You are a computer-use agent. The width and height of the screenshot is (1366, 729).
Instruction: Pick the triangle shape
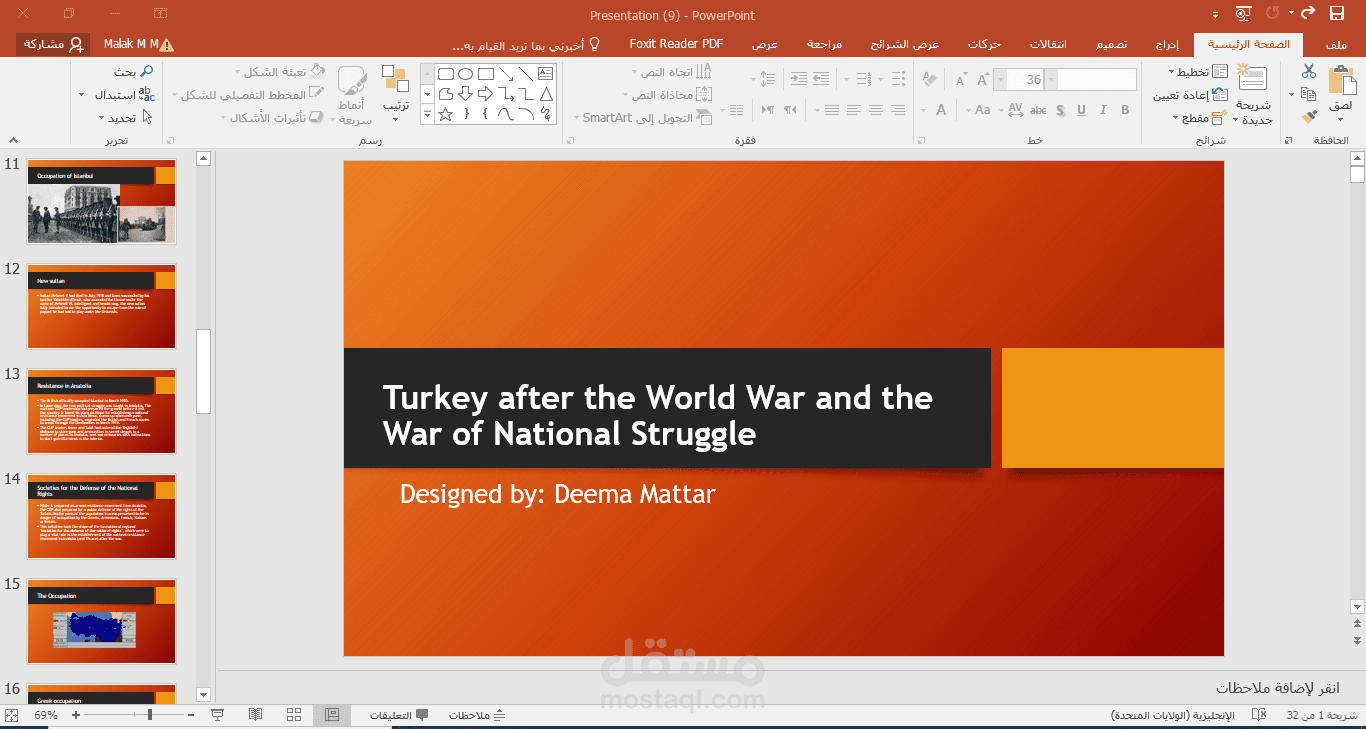[x=545, y=94]
